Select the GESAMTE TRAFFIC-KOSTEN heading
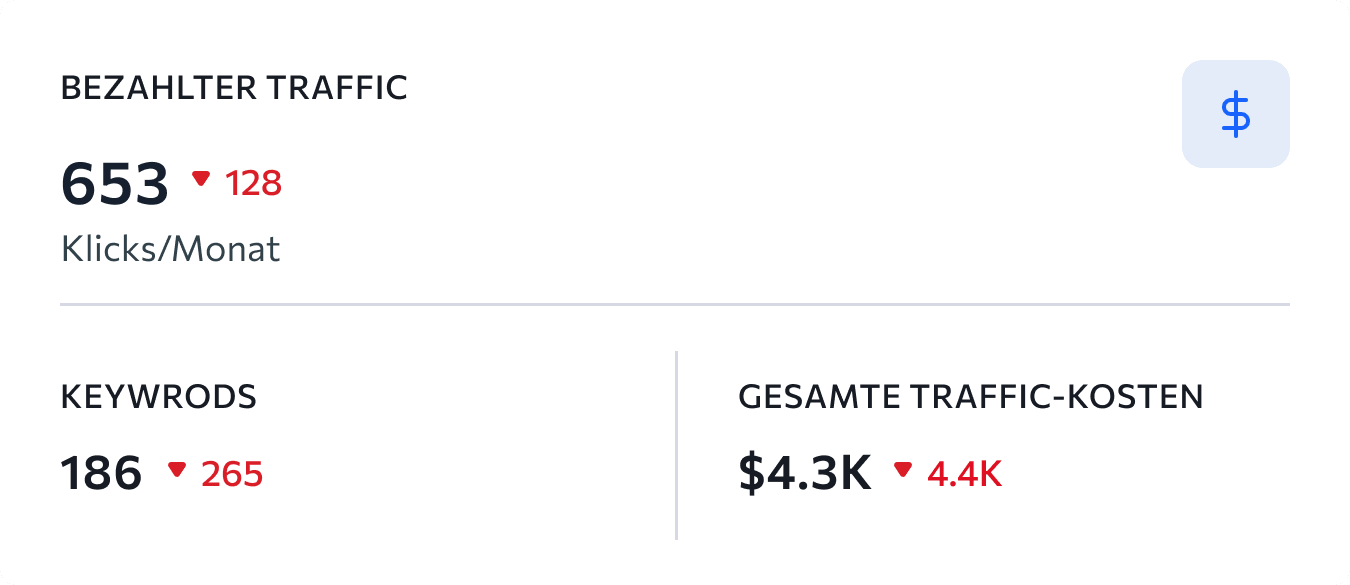 971,397
